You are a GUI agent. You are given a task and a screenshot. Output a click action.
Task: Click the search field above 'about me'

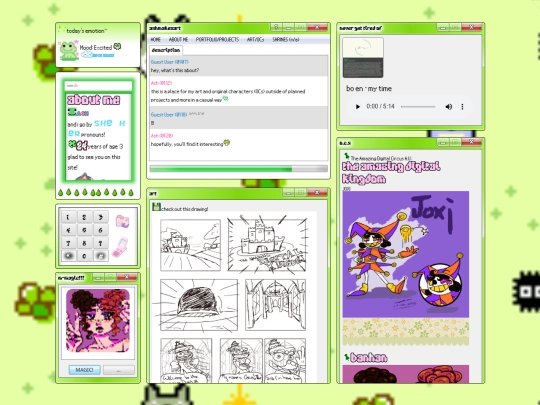98,85
